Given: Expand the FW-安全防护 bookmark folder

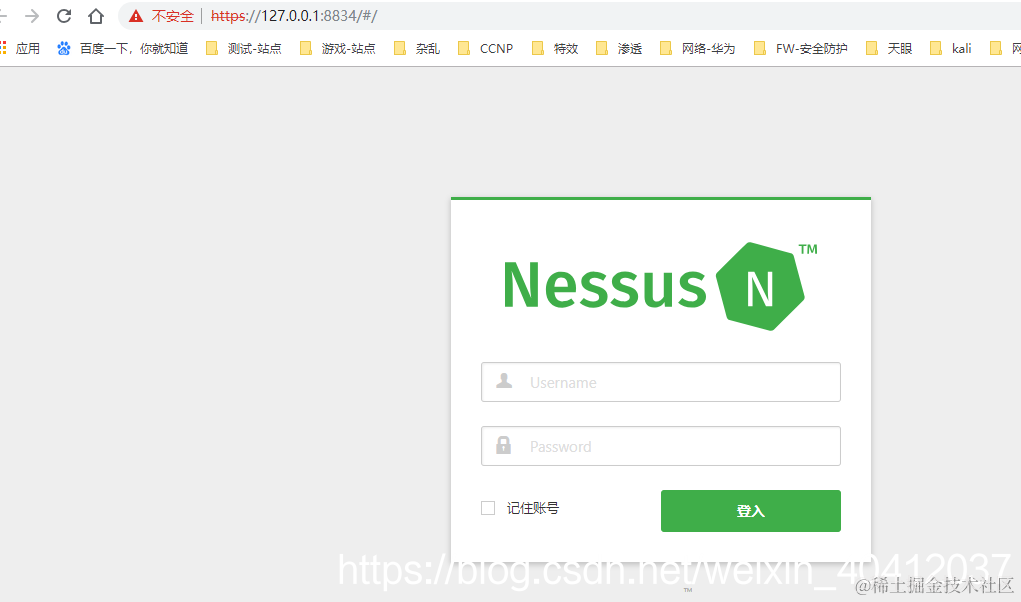Looking at the screenshot, I should pyautogui.click(x=800, y=48).
